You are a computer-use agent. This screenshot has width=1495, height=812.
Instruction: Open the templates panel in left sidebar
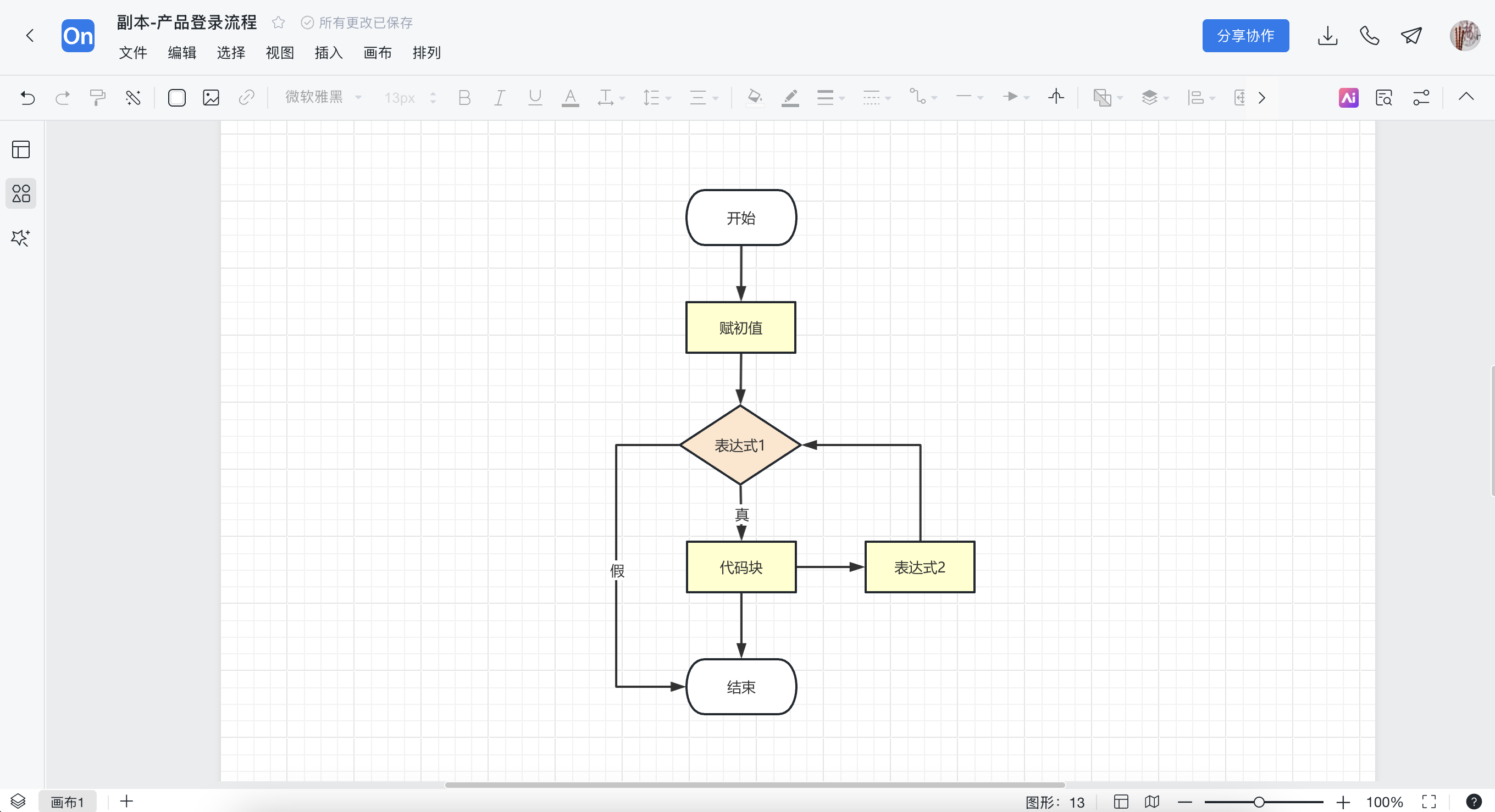[x=21, y=149]
